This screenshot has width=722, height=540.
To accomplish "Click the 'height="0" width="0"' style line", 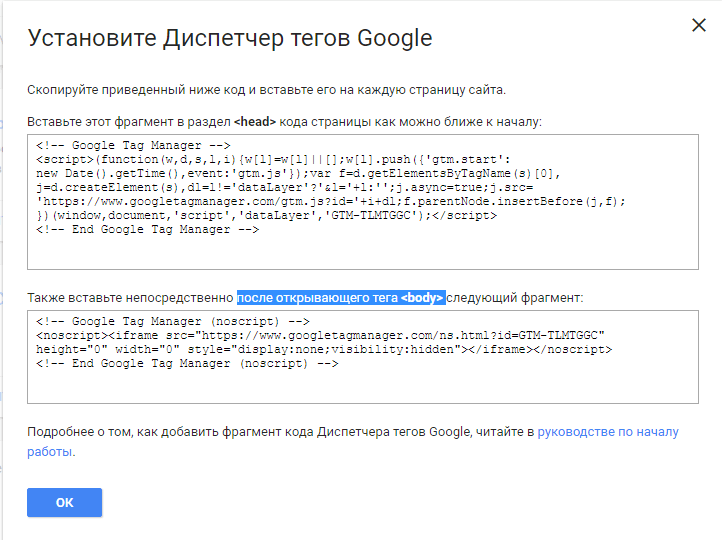I will [x=324, y=349].
